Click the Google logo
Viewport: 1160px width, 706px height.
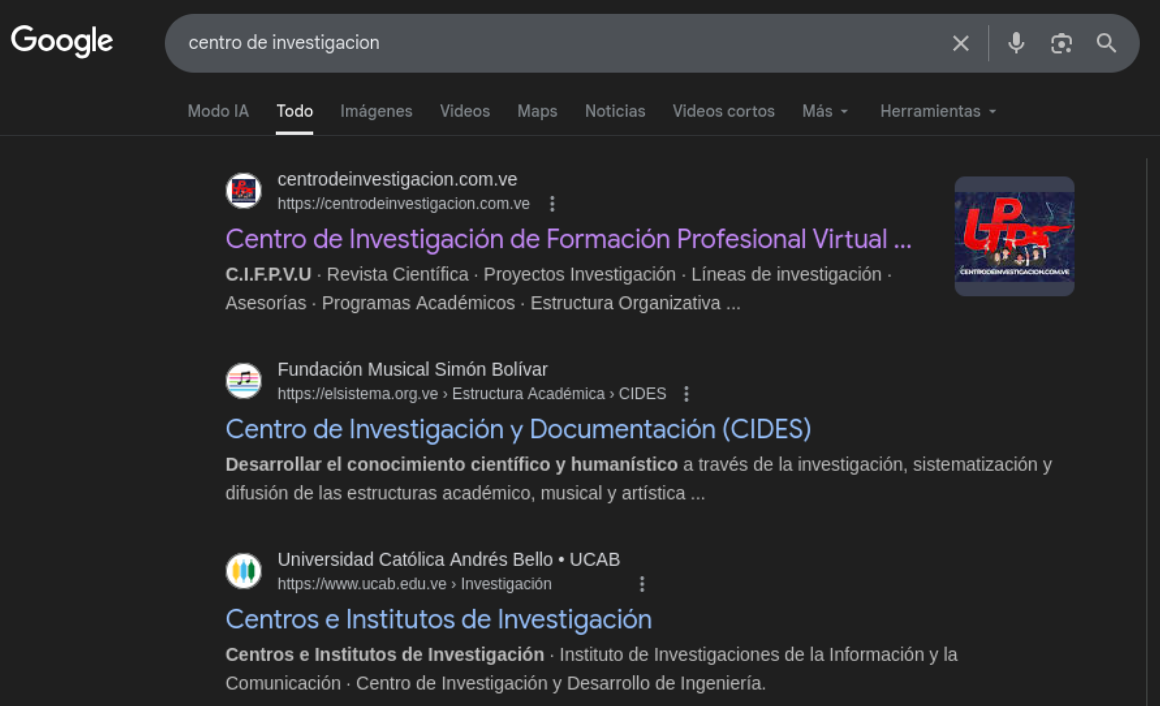point(62,42)
